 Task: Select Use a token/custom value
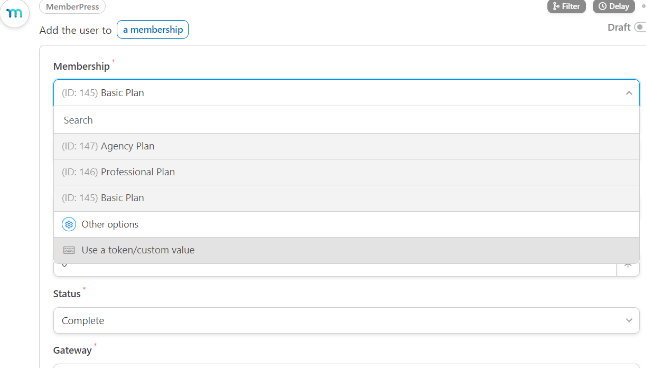[x=346, y=250]
